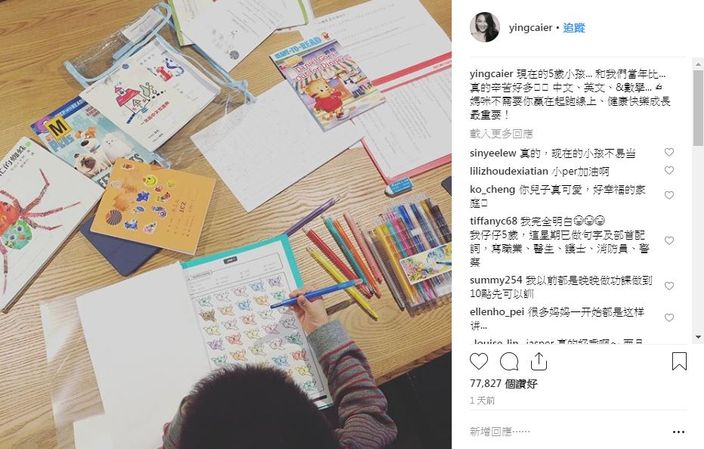Open tiffanyc68 commenter profile
Screen dimensions: 704x449
pos(493,221)
